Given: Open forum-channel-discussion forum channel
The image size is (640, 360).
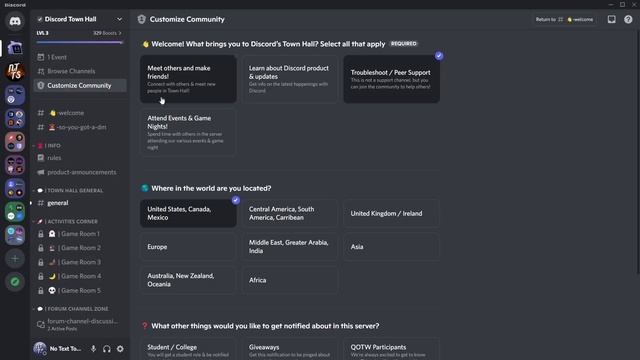Looking at the screenshot, I should point(80,324).
